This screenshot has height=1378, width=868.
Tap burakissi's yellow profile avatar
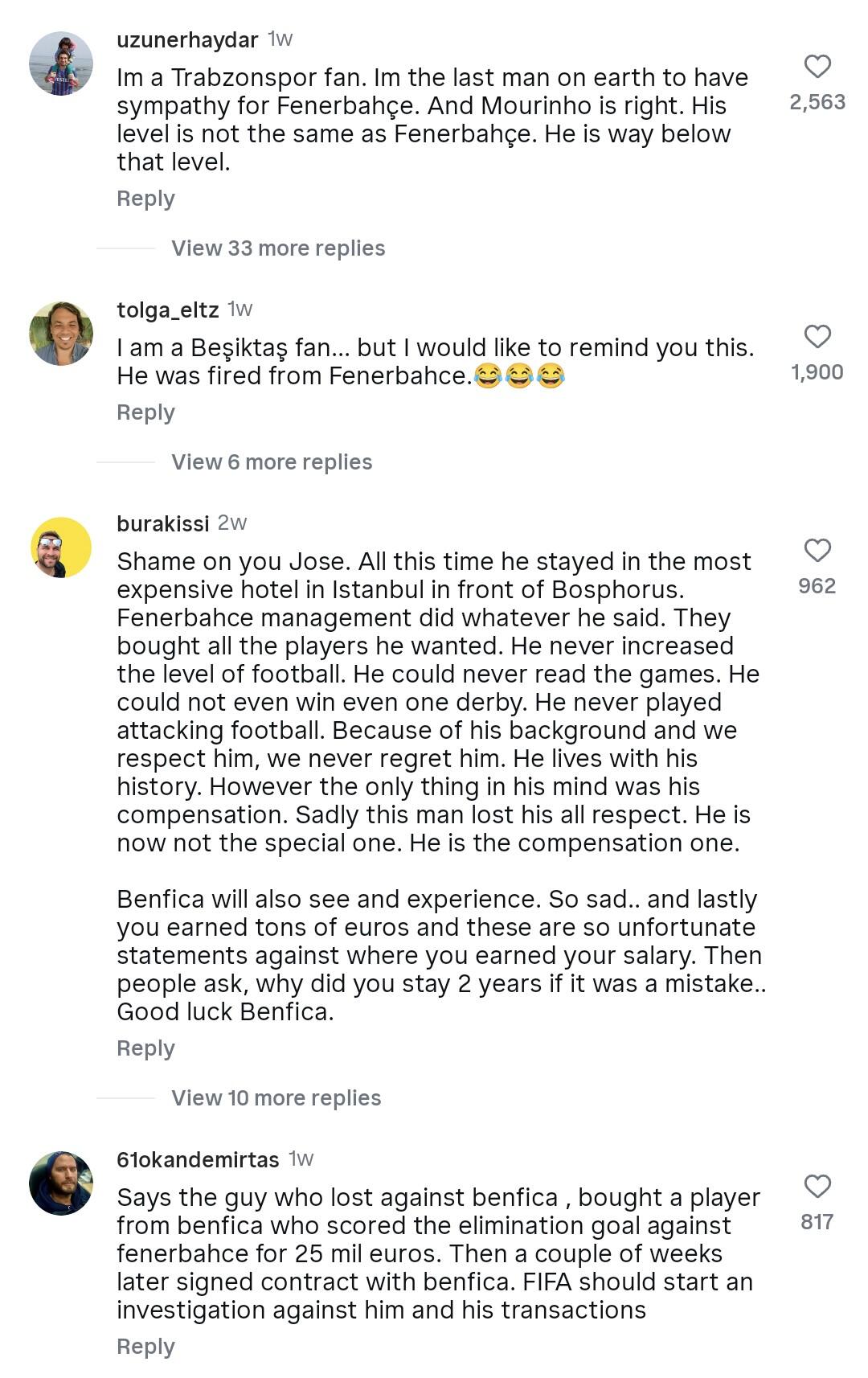pyautogui.click(x=61, y=548)
